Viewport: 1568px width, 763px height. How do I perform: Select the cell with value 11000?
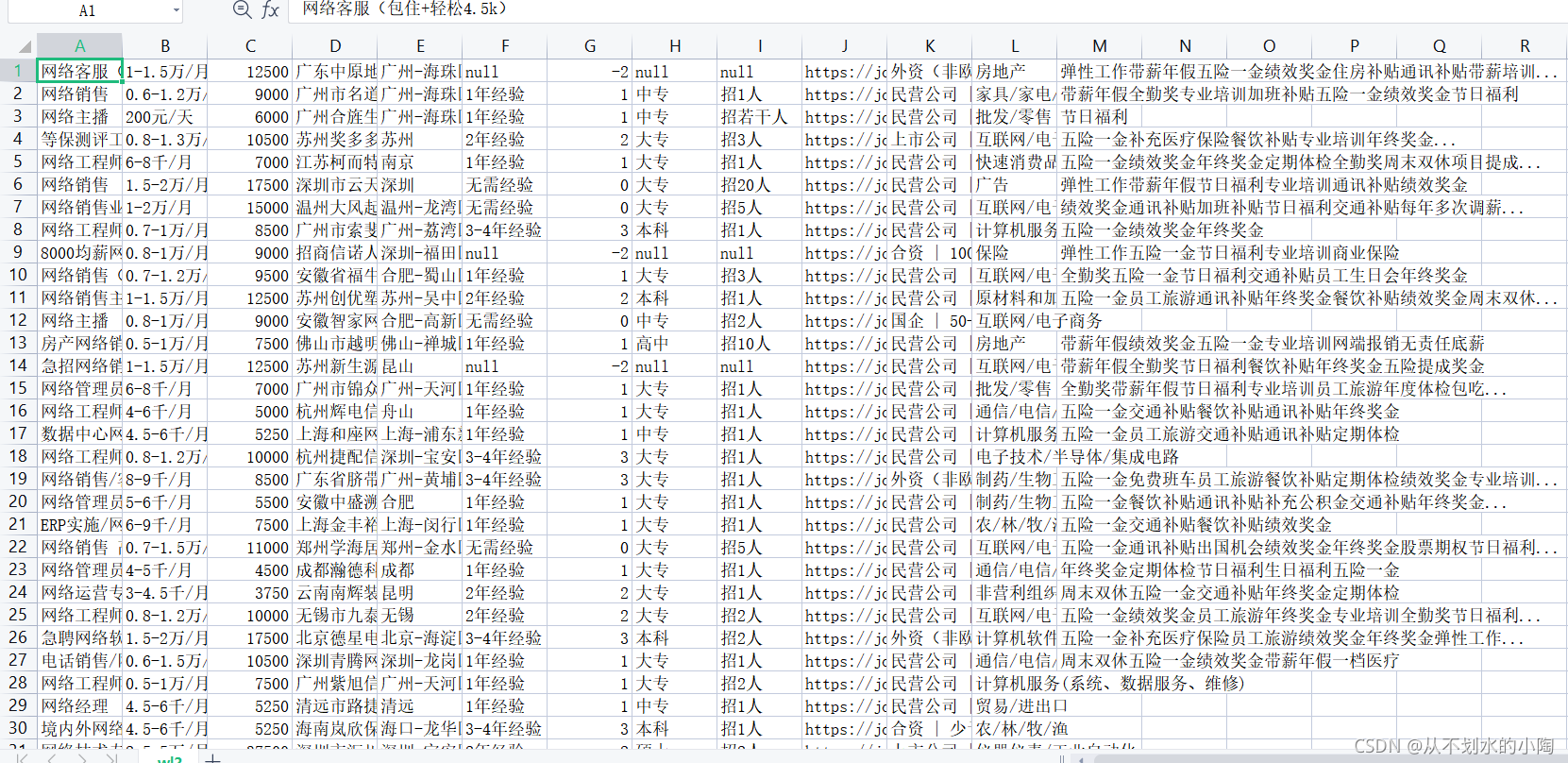tap(250, 547)
